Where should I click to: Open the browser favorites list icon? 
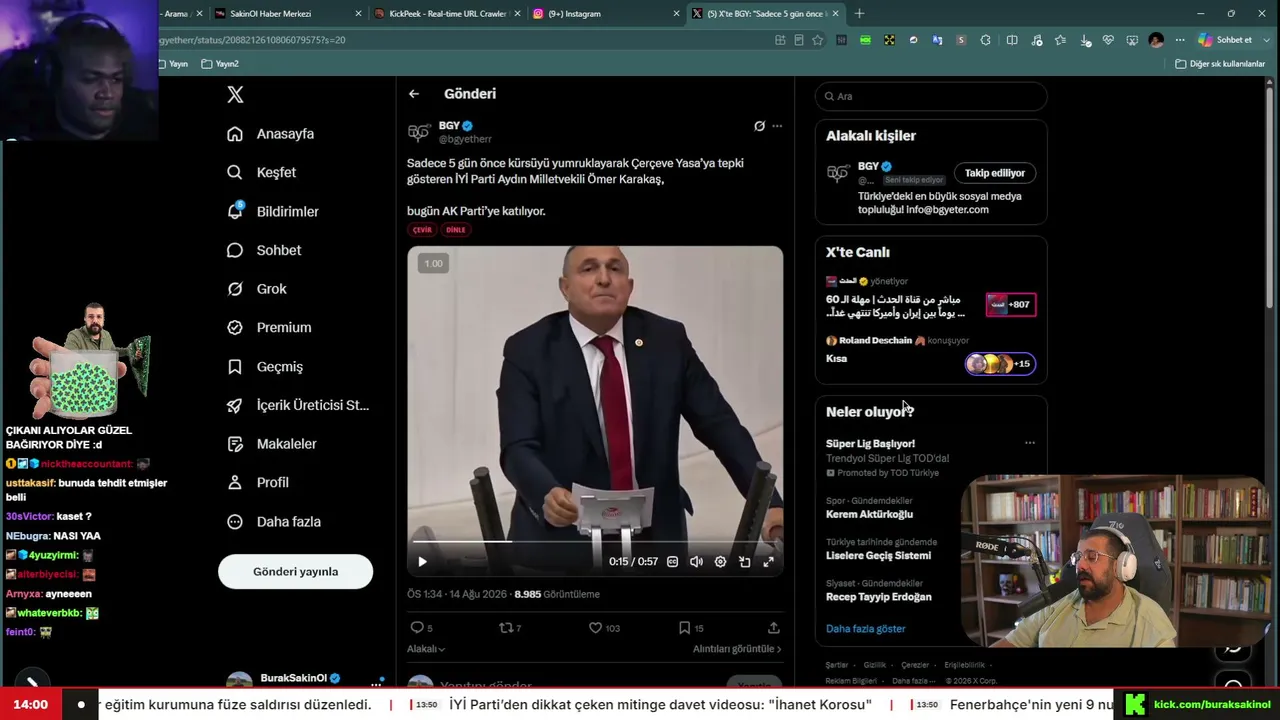click(1060, 40)
